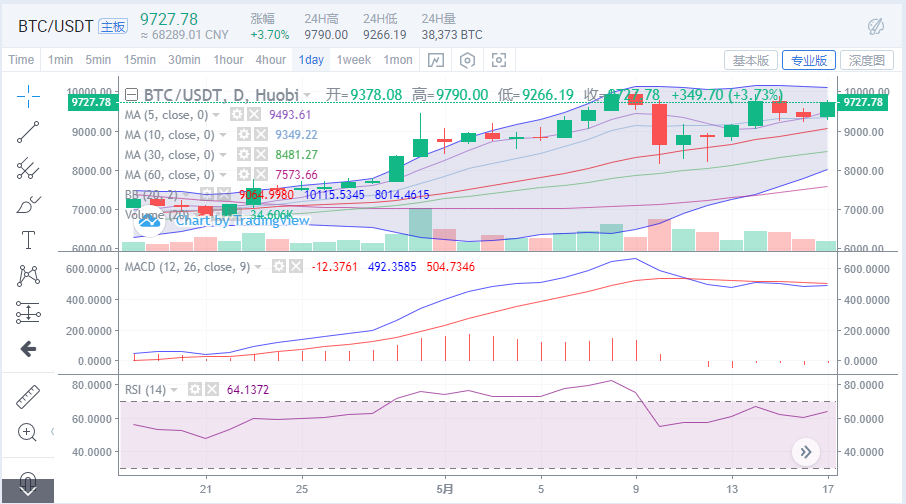This screenshot has width=906, height=504.
Task: Open the 深度图 depth chart
Action: [867, 61]
